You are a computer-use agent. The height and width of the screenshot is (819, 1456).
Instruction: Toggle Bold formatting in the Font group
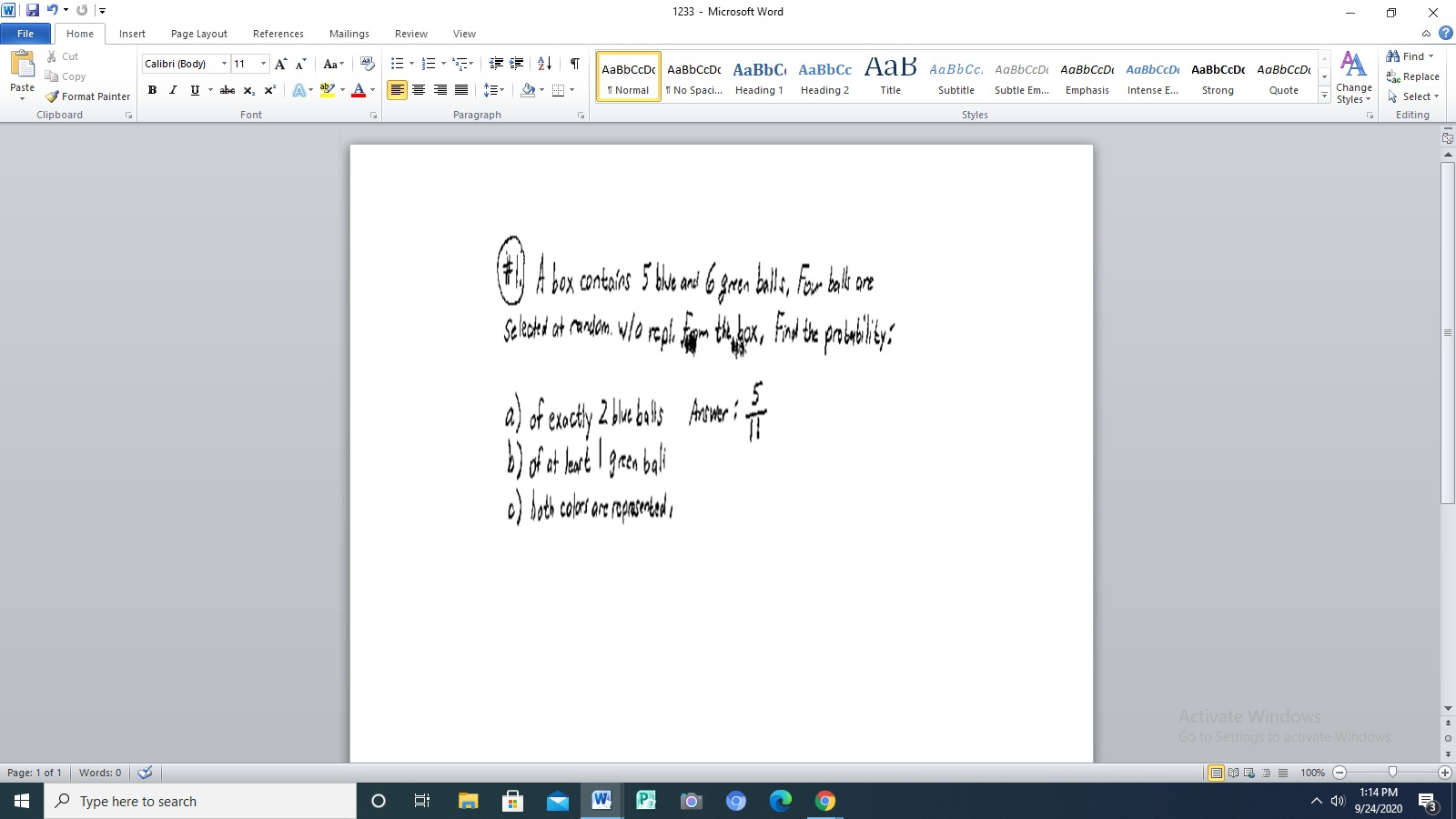(x=151, y=90)
